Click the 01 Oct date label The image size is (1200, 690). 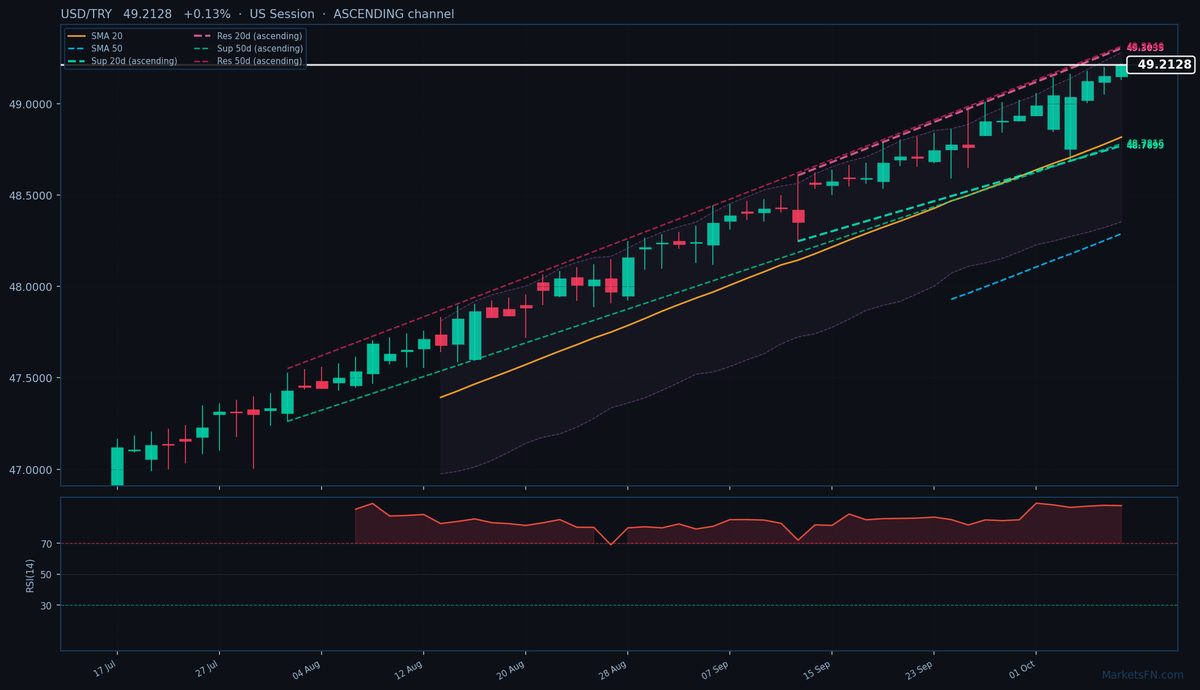(x=1023, y=668)
